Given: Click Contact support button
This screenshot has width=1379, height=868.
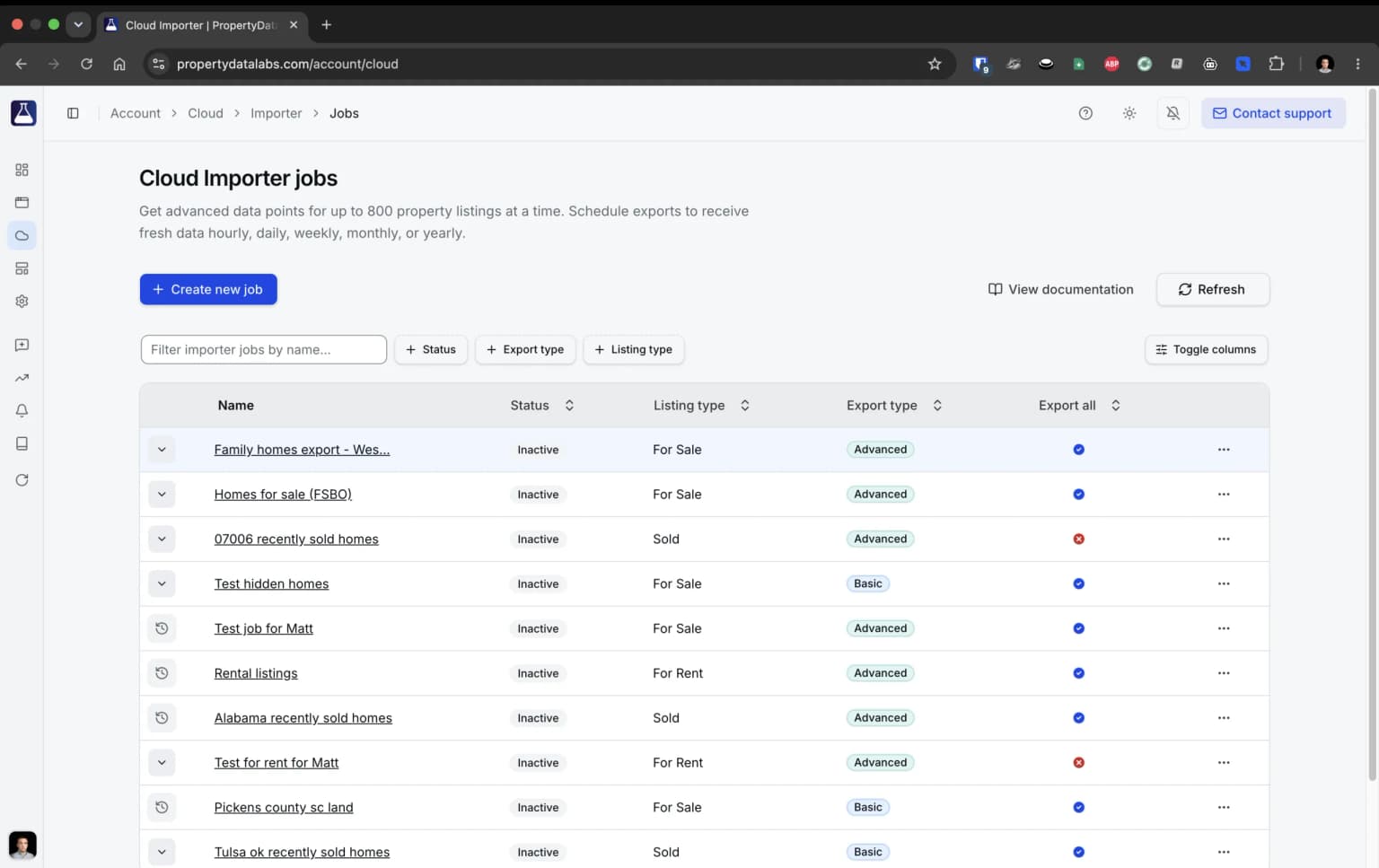Looking at the screenshot, I should click(1273, 113).
